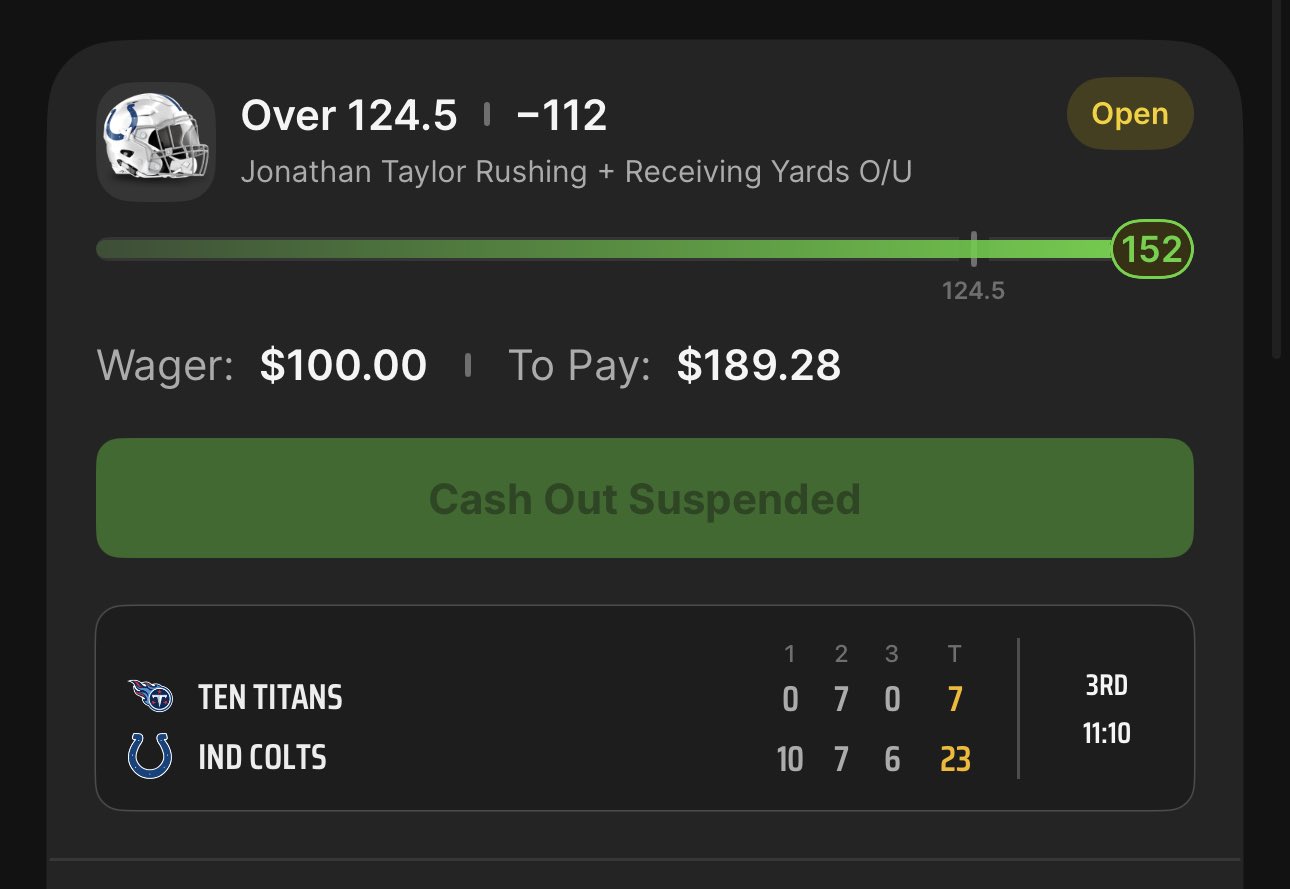Click the 3RD quarter indicator

(x=1106, y=686)
